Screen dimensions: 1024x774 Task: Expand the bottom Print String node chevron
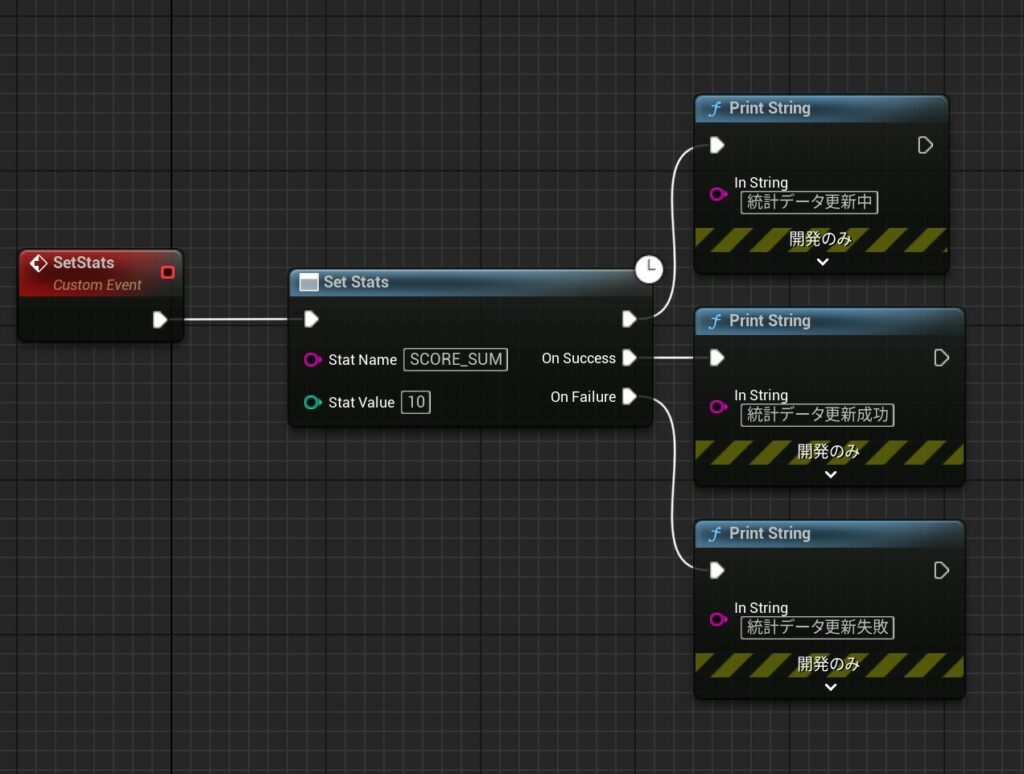[830, 687]
